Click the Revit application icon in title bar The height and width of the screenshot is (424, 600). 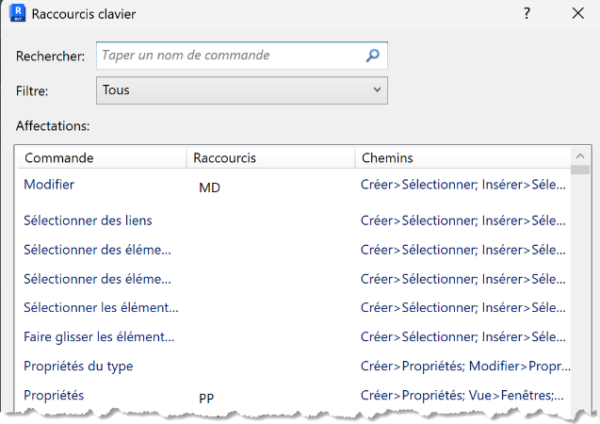coord(17,13)
